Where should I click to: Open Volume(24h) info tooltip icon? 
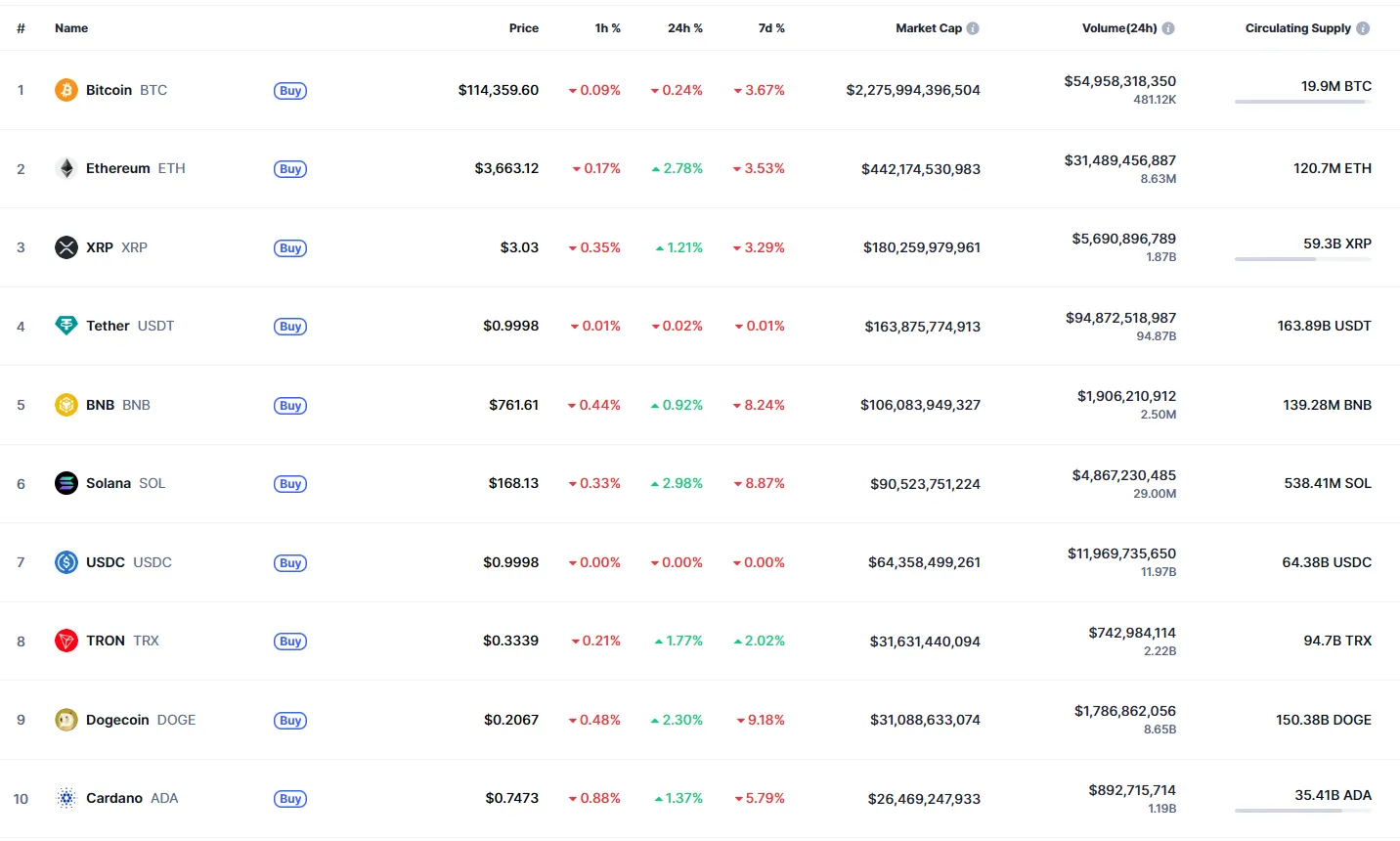pos(1168,28)
